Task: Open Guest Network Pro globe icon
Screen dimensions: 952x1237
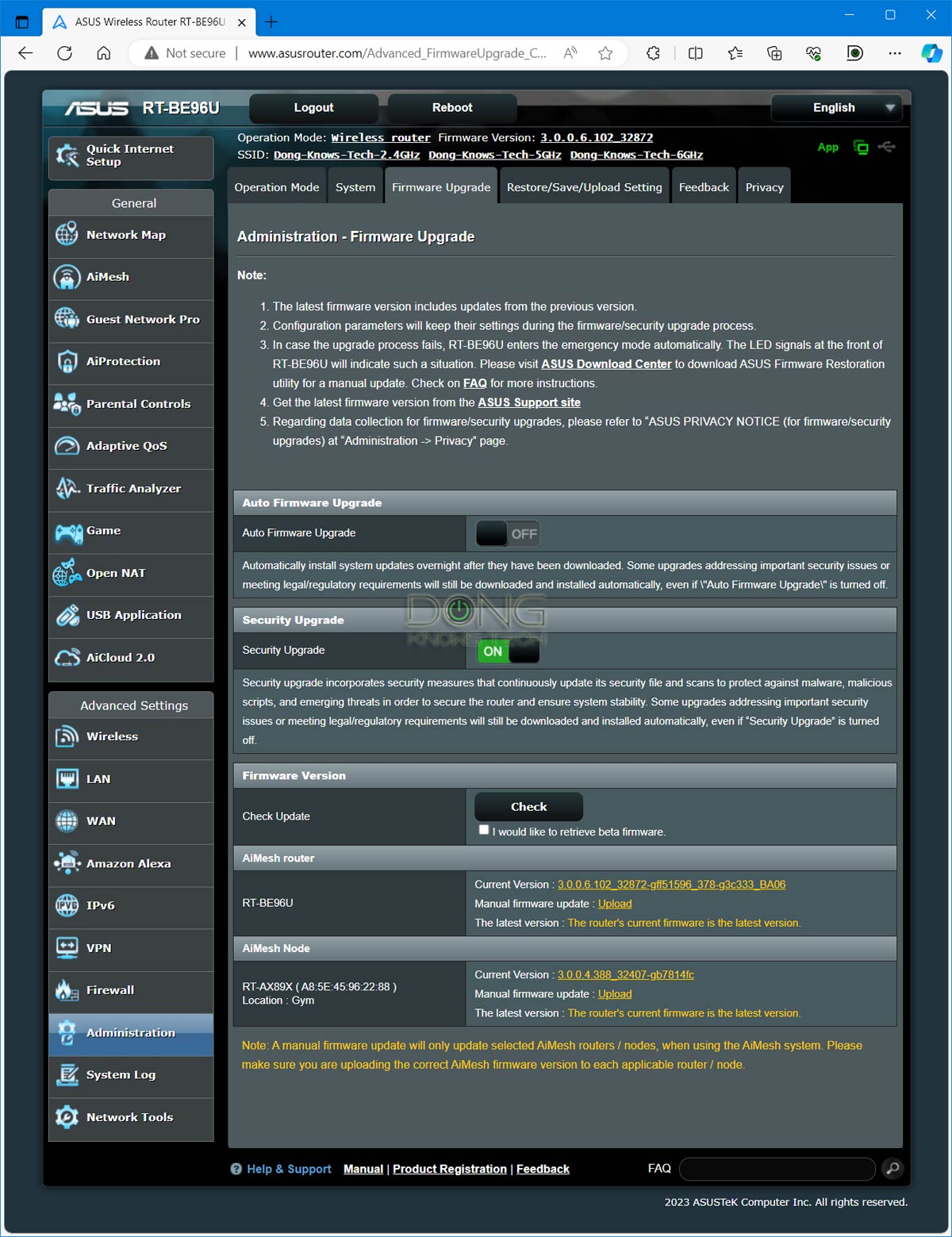Action: (x=67, y=319)
